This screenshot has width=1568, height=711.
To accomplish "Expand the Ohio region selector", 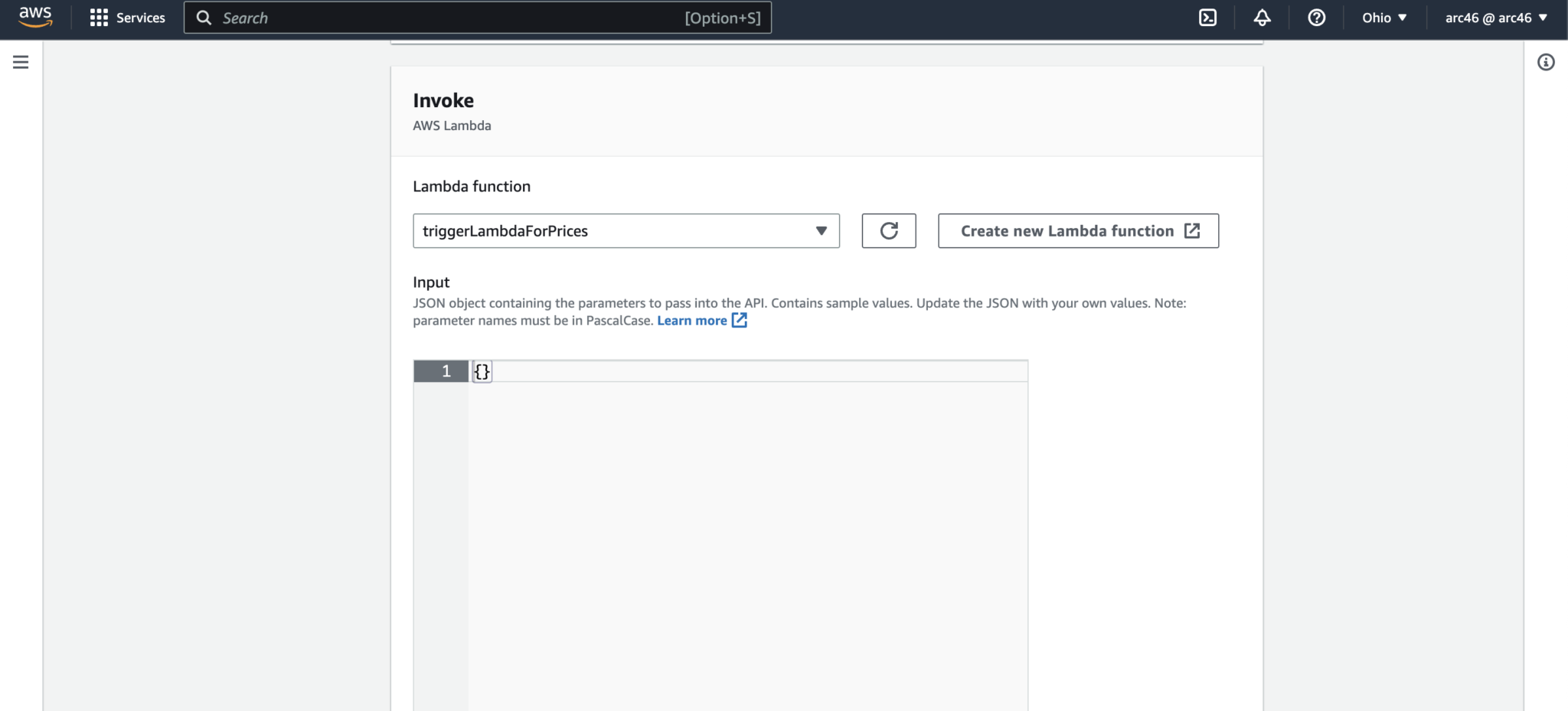I will (1383, 17).
